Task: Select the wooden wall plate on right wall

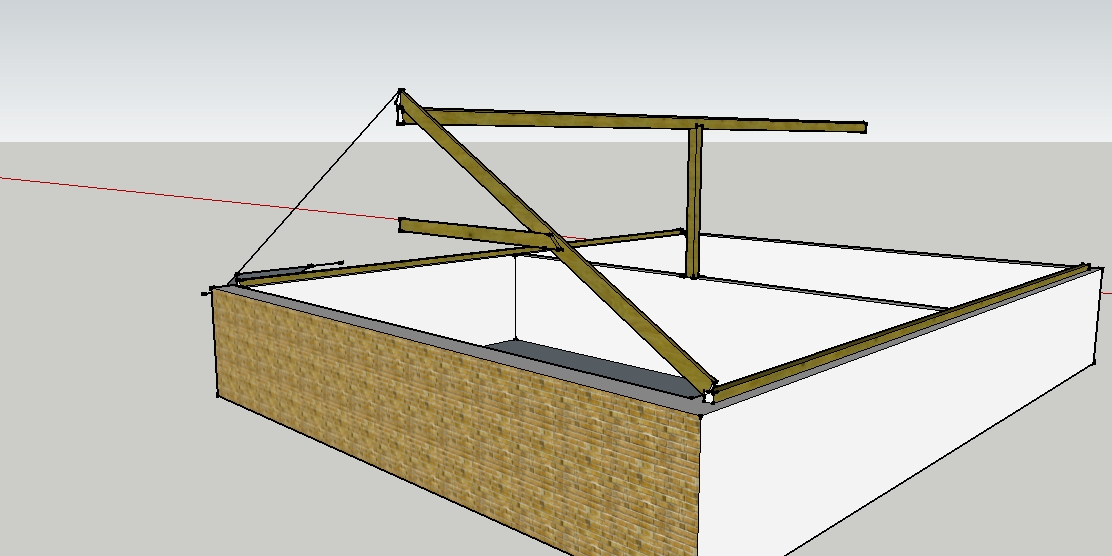Action: point(899,333)
